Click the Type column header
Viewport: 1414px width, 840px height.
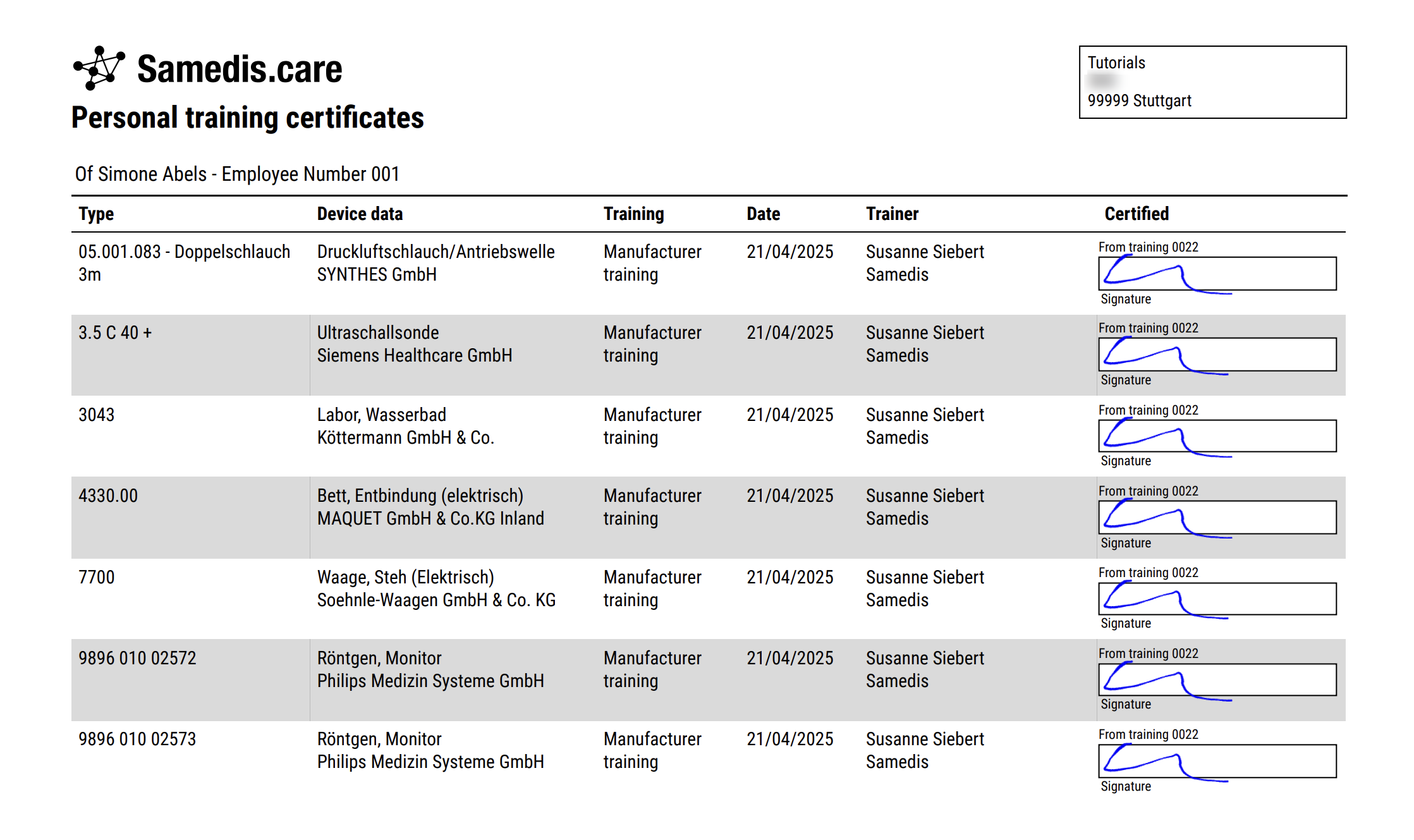click(x=96, y=214)
